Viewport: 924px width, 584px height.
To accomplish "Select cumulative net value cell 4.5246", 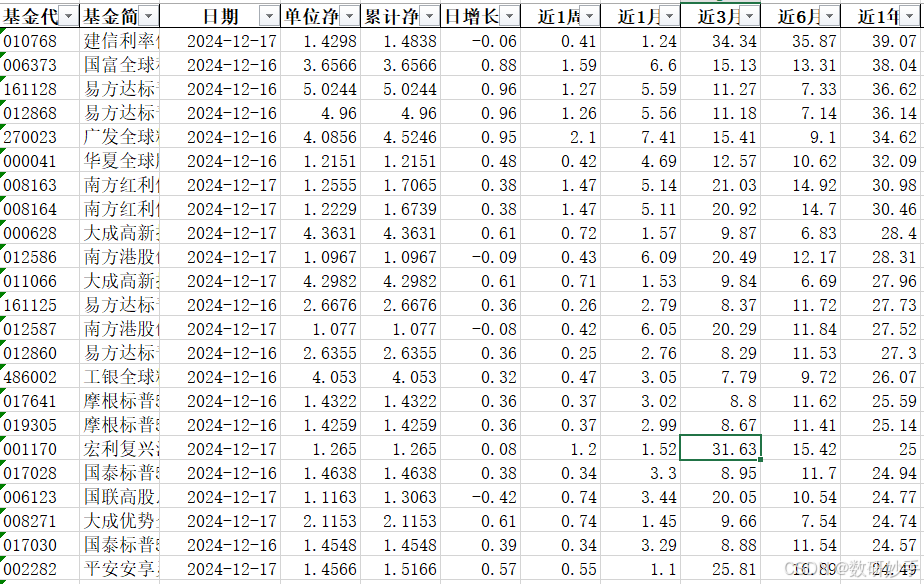I will (400, 137).
